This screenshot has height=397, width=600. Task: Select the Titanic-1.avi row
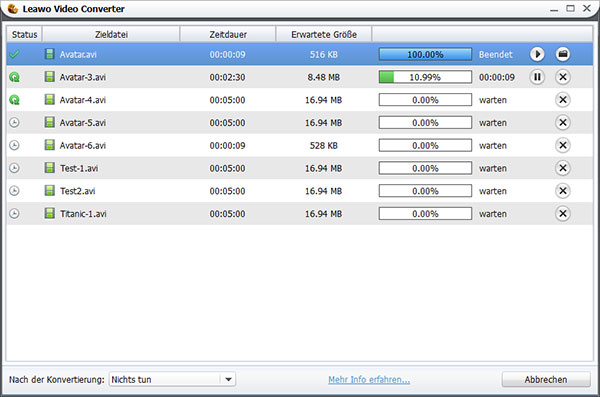[x=300, y=214]
